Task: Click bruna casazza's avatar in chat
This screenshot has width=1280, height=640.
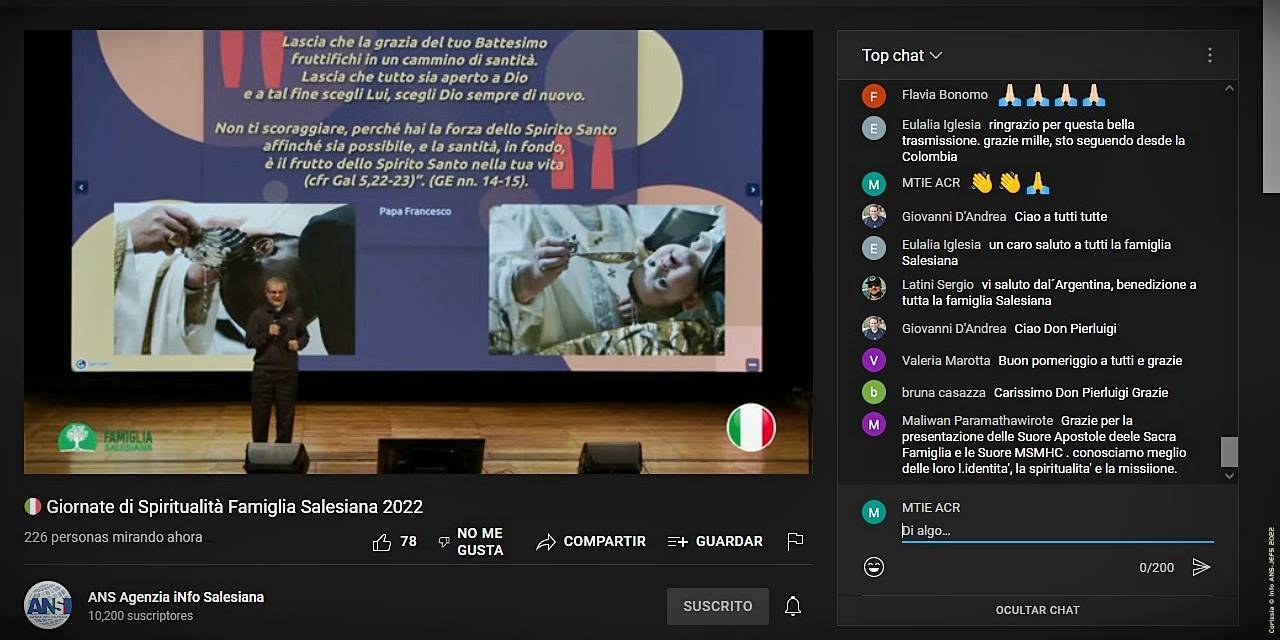Action: (874, 392)
